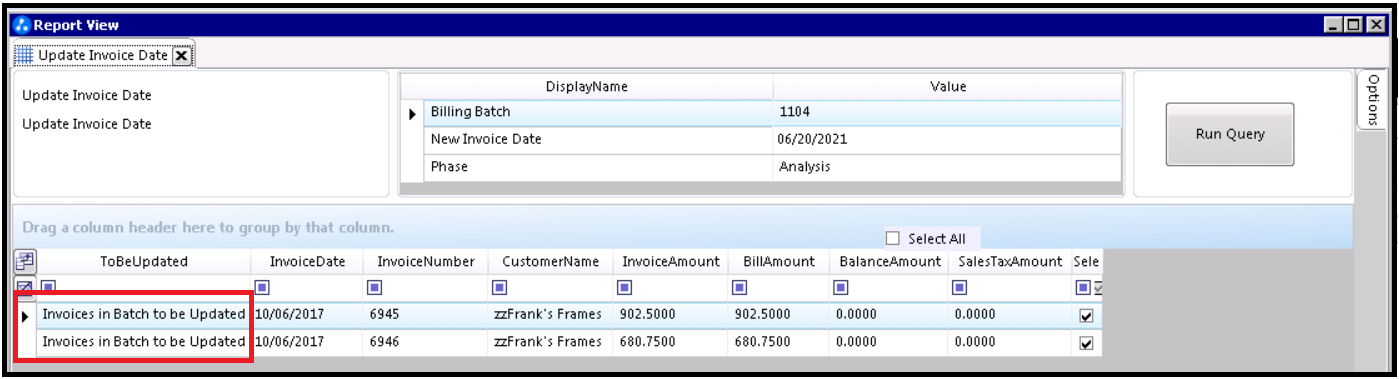Edit the New Invoice Date value 06/20/2021
The height and width of the screenshot is (379, 1399).
(x=947, y=140)
